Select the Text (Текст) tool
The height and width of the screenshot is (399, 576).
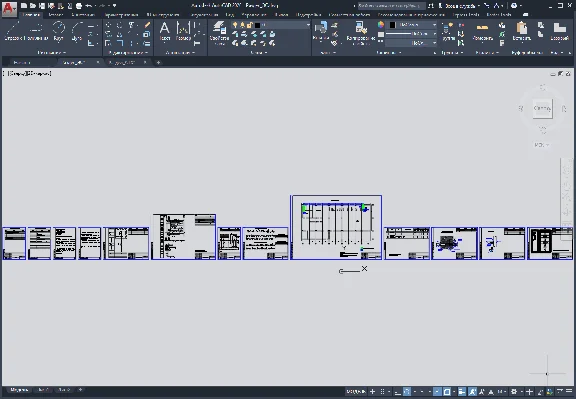tap(165, 31)
